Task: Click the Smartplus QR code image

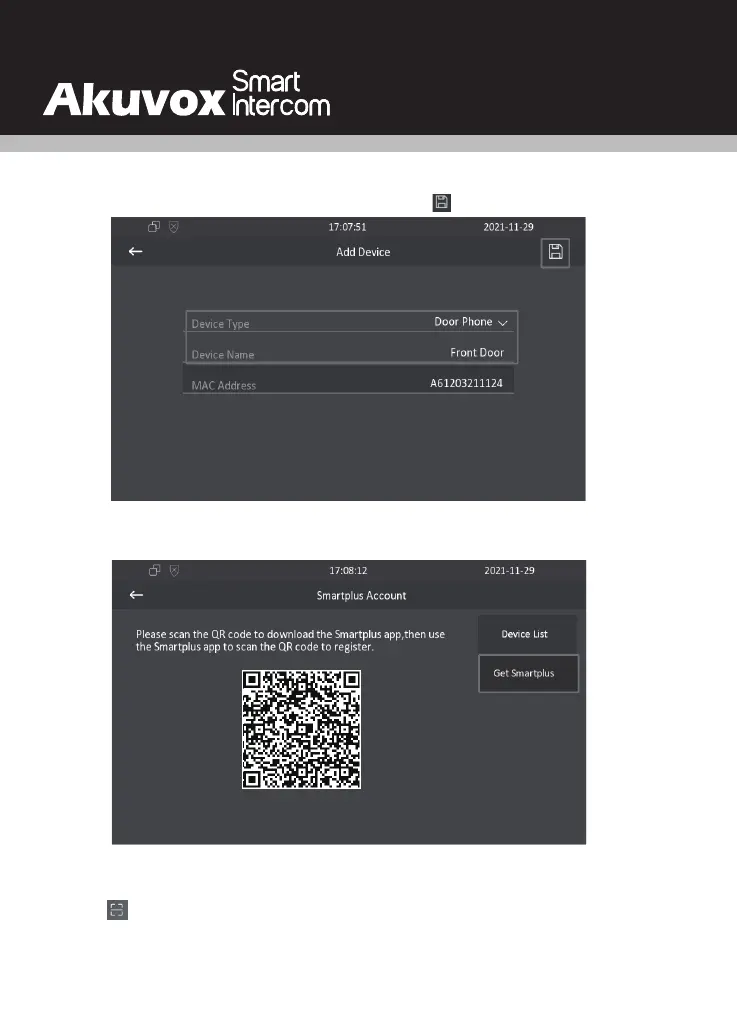Action: tap(301, 729)
